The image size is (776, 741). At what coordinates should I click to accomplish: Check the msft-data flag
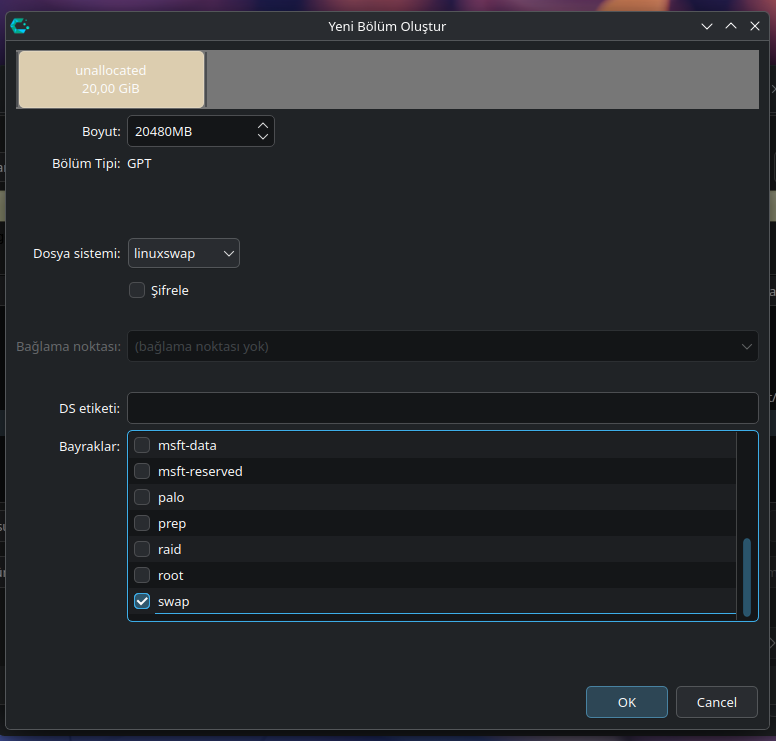click(x=142, y=445)
